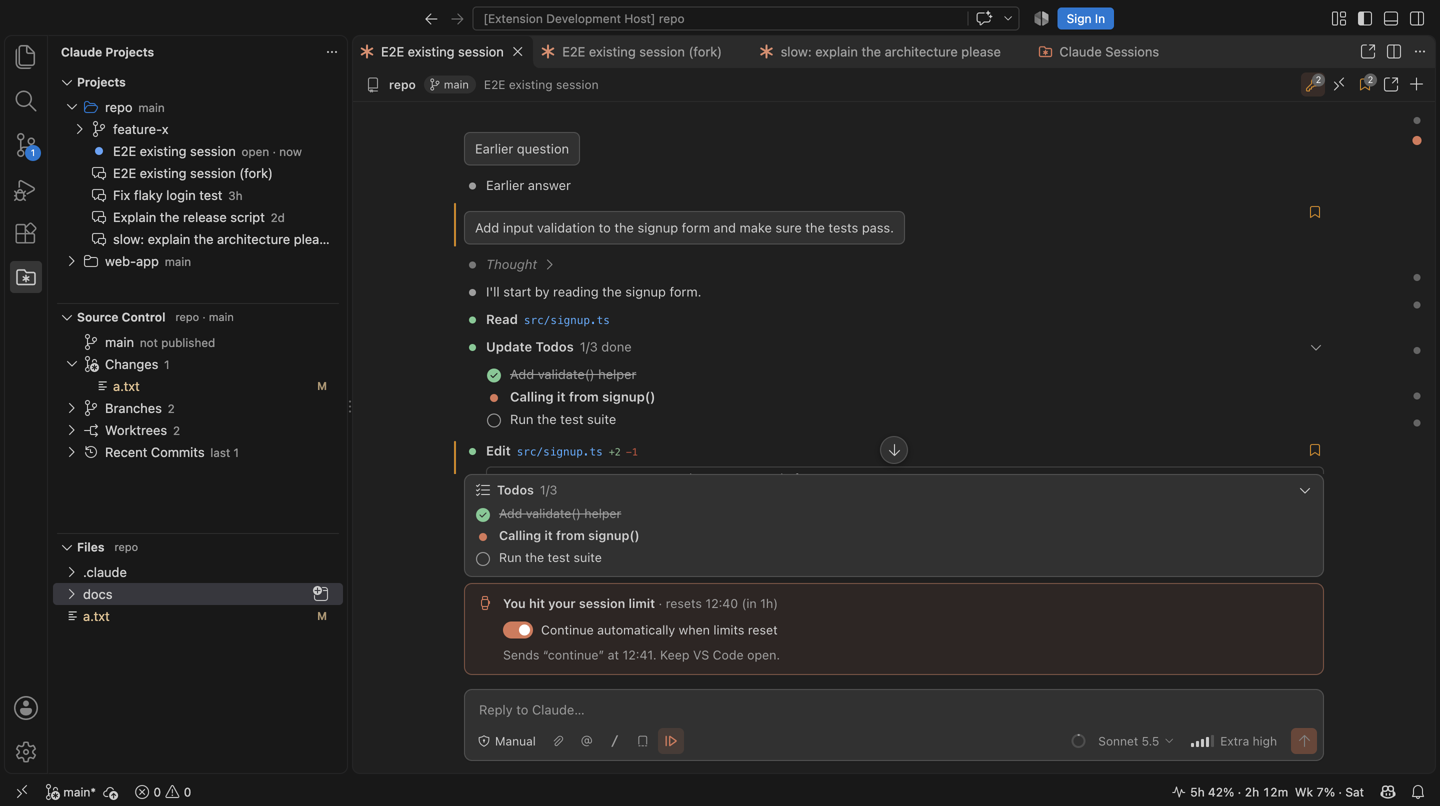Toggle the primary side bar layout icon
Screen dimensions: 1440x806
1365,18
